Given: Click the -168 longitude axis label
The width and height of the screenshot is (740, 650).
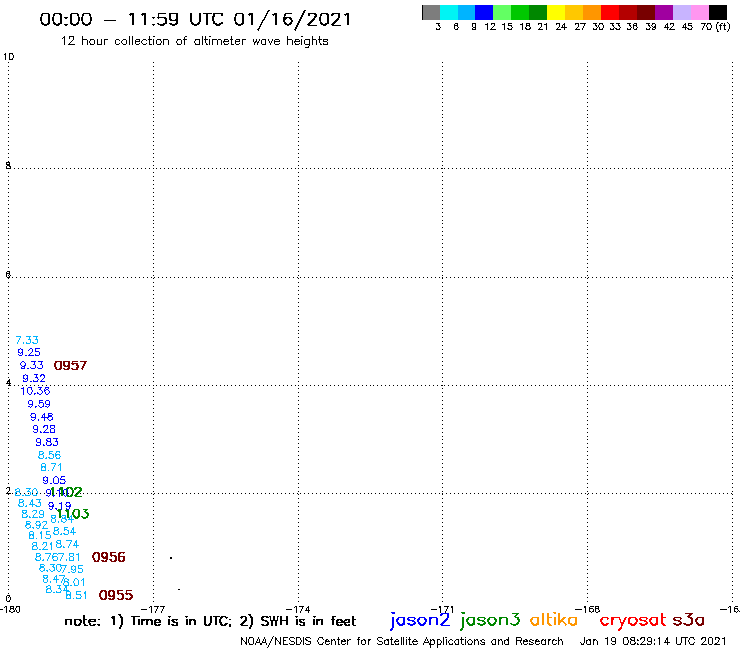Looking at the screenshot, I should [588, 609].
